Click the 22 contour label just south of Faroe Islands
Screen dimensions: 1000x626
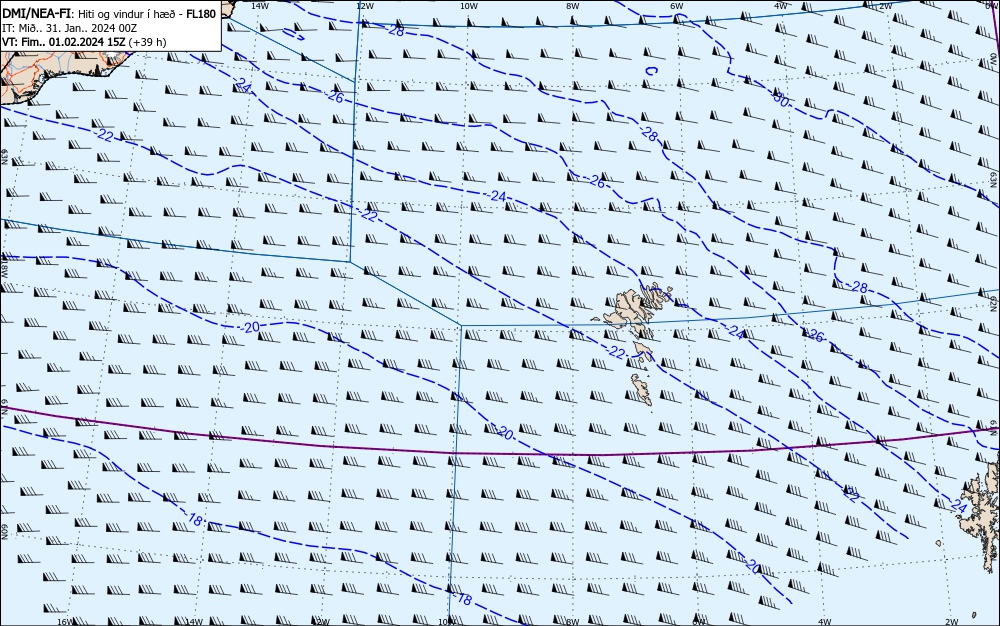point(615,353)
